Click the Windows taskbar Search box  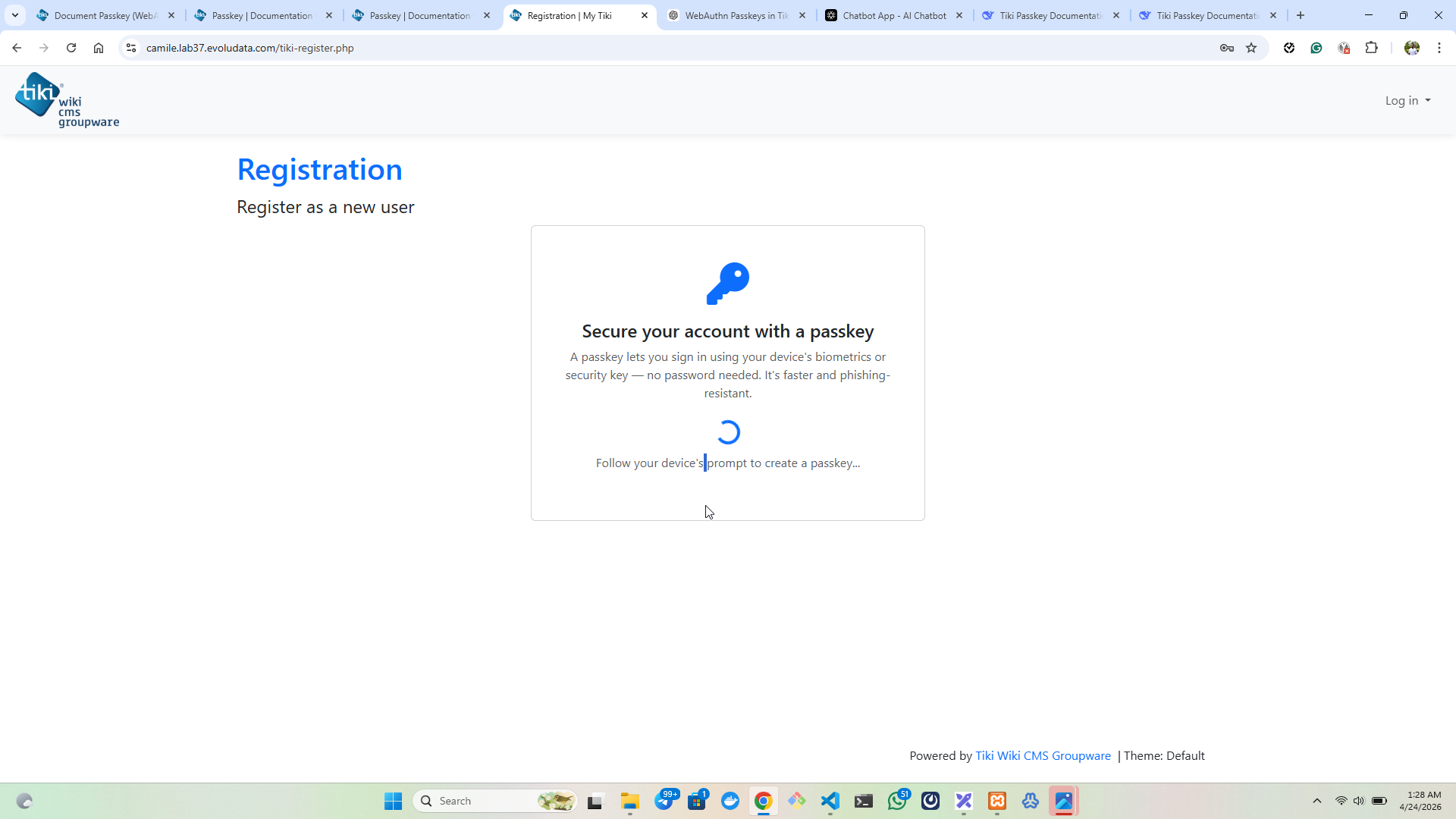coord(495,801)
